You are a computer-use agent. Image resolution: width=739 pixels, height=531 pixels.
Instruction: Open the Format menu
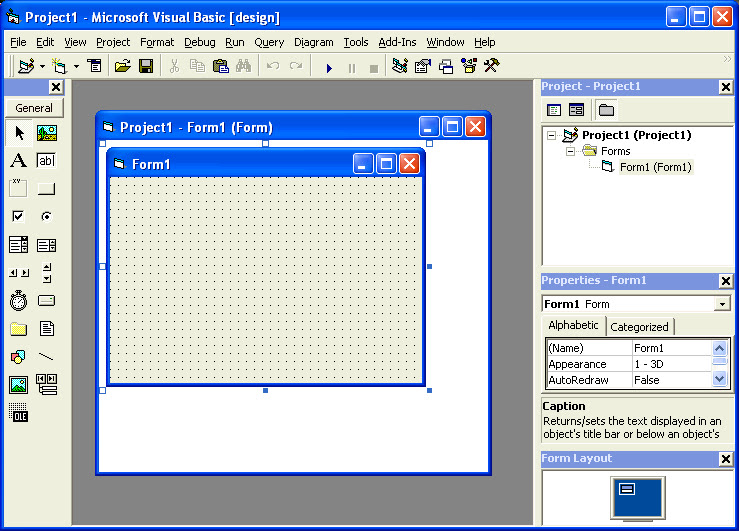(157, 42)
